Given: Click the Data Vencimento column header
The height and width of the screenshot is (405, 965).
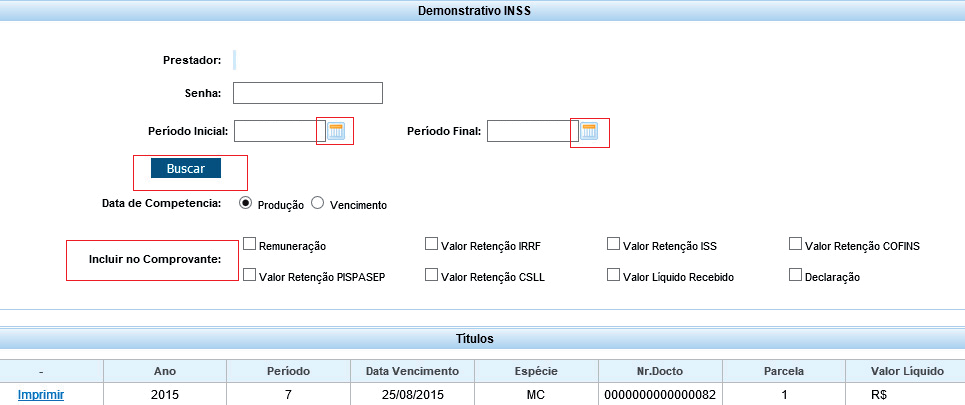Looking at the screenshot, I should coord(412,371).
